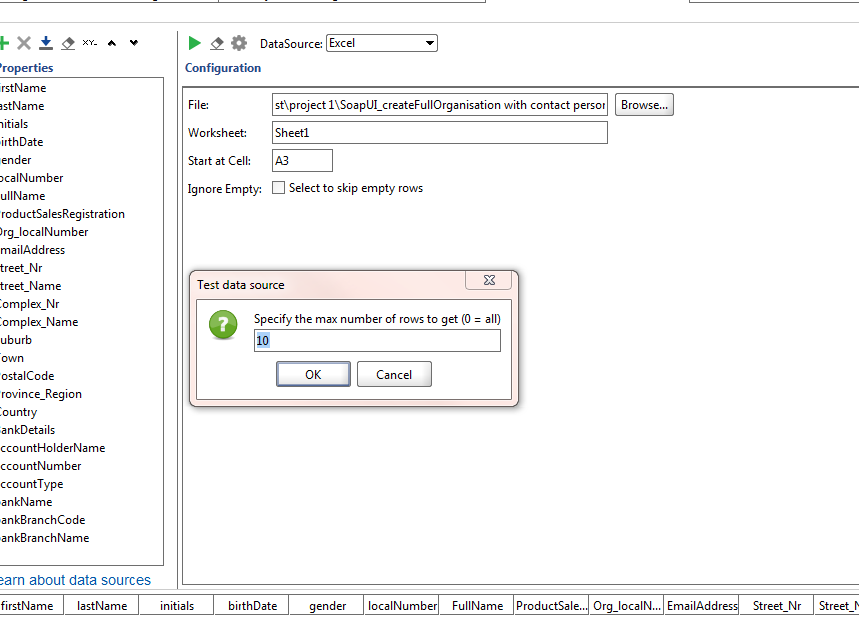Click the initials column header

(x=177, y=606)
